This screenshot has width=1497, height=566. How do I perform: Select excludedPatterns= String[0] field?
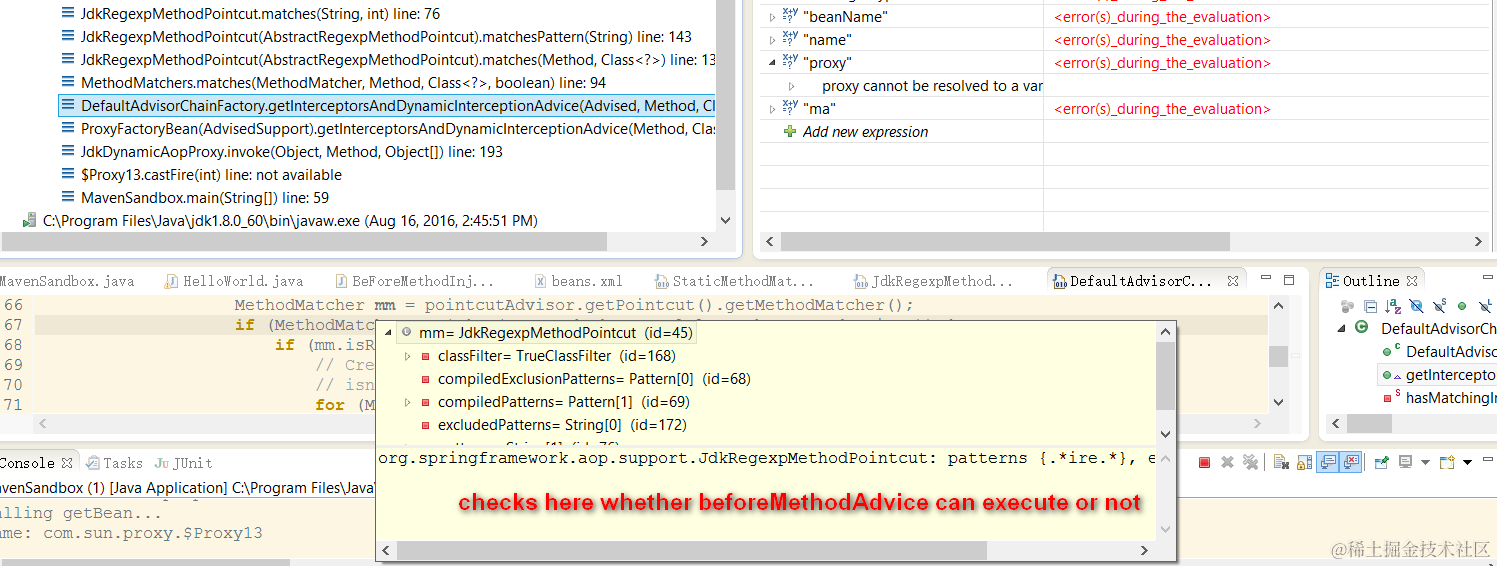(562, 425)
